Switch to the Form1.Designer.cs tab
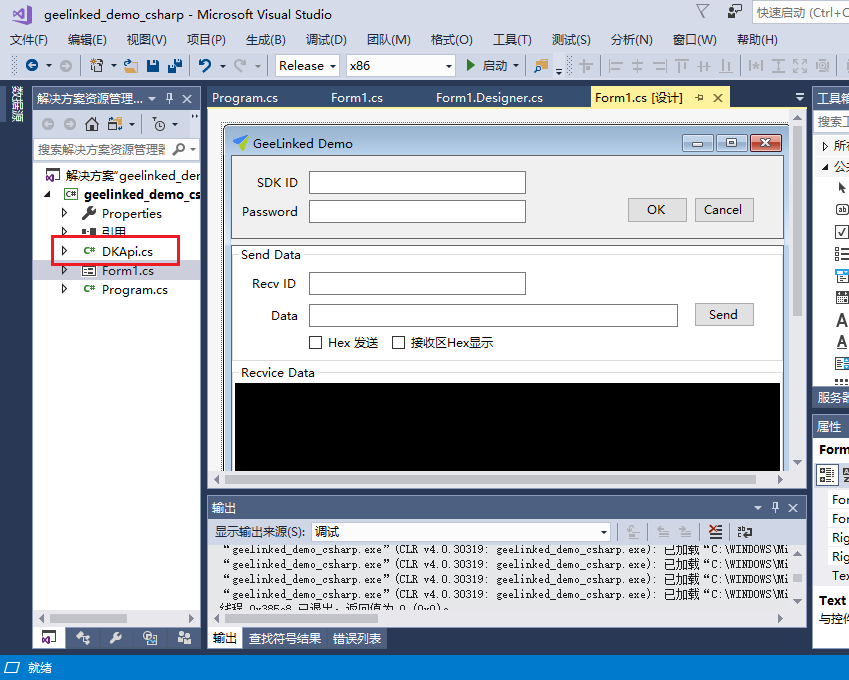Viewport: 849px width, 680px height. [x=489, y=98]
